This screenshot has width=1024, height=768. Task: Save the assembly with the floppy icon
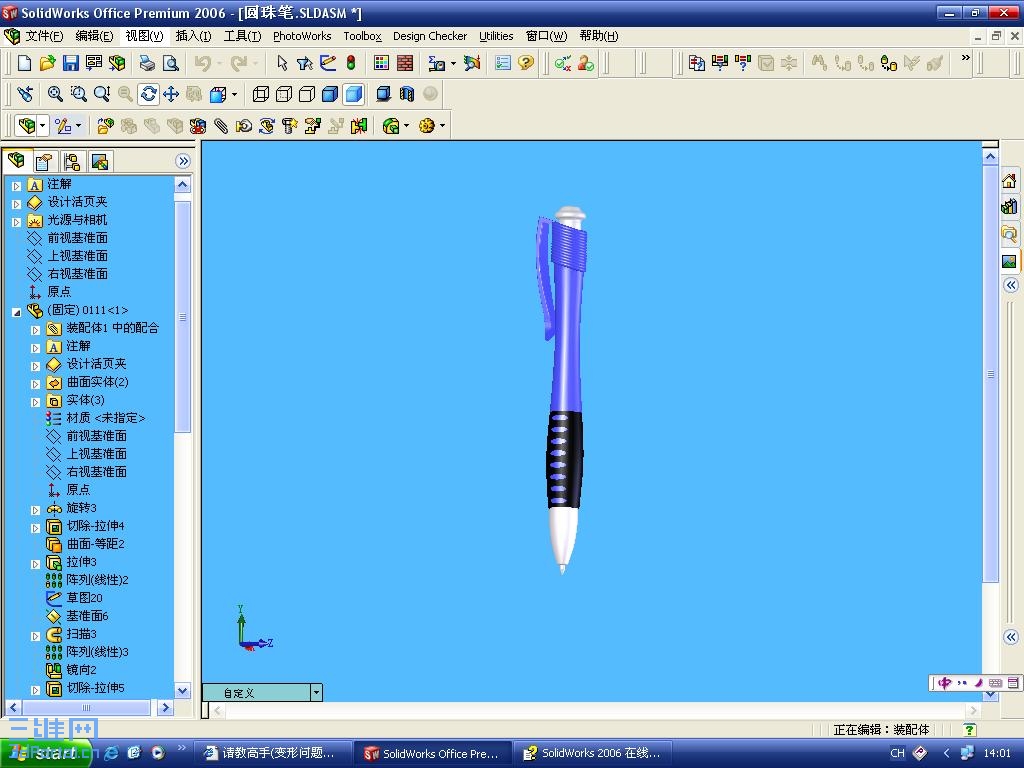[x=71, y=63]
